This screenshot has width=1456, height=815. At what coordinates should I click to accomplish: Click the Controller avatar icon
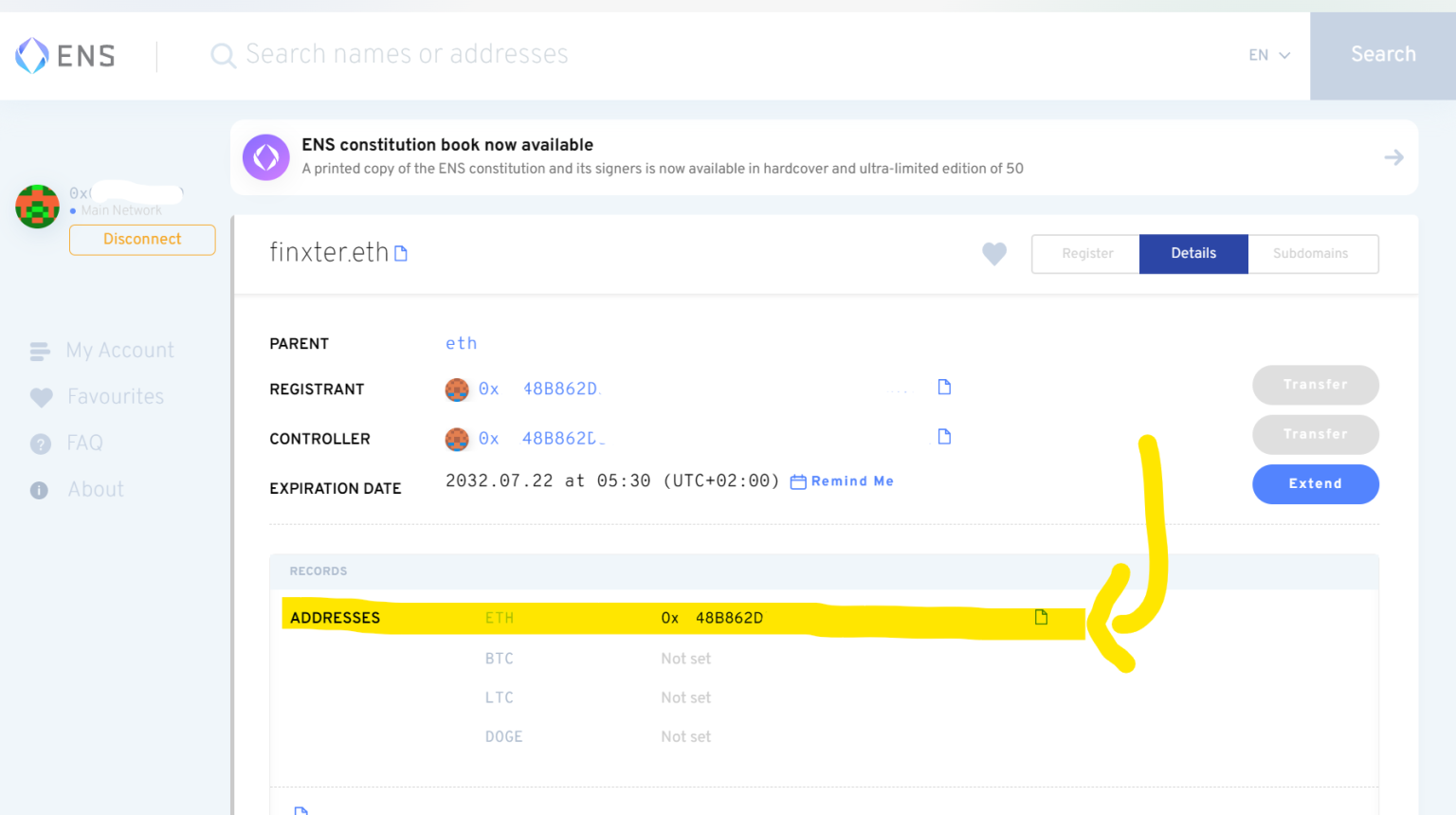pyautogui.click(x=457, y=439)
